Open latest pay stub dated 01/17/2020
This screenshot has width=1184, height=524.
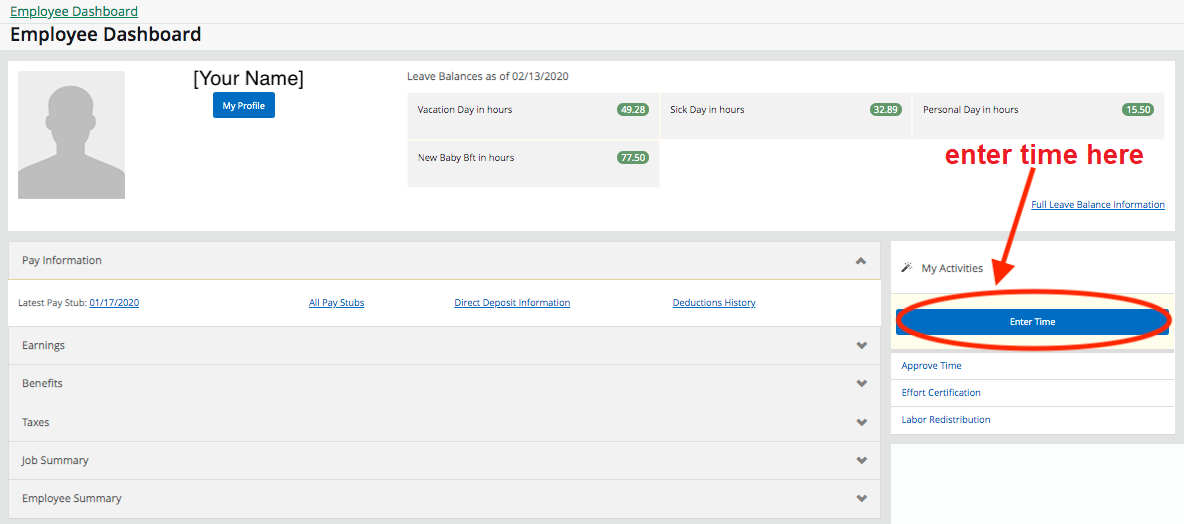pyautogui.click(x=114, y=303)
